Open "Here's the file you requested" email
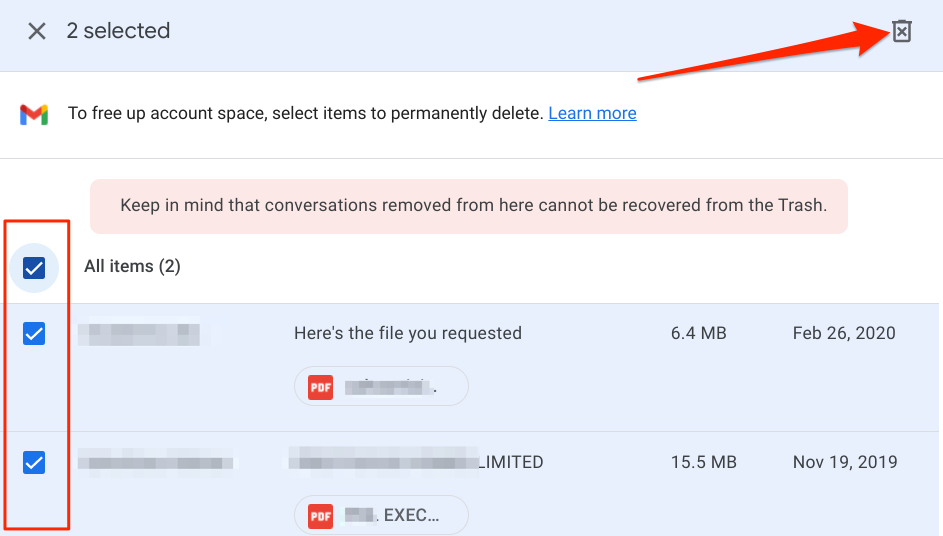The image size is (943, 536). (408, 333)
